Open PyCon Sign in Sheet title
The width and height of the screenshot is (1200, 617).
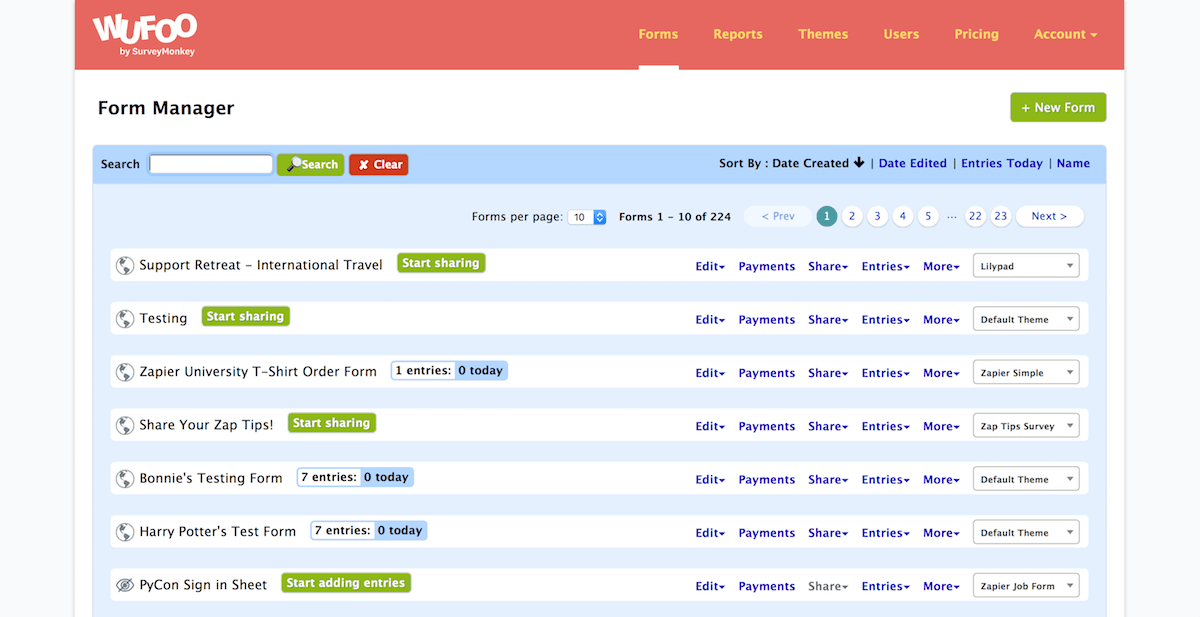(203, 585)
